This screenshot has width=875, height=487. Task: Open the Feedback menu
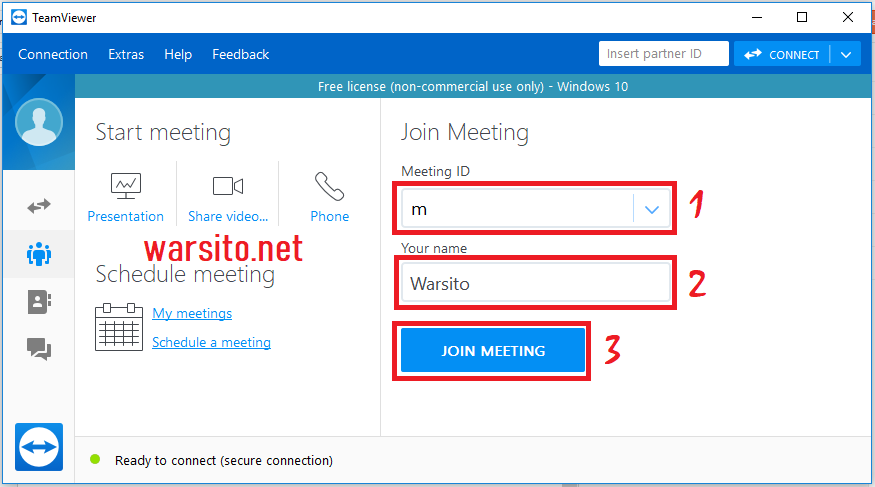(241, 54)
